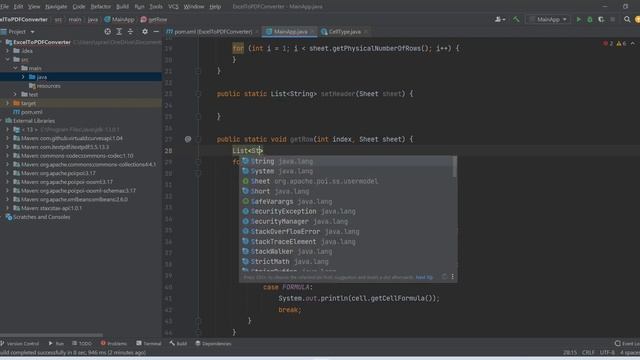Collapse the main folder
Image resolution: width=640 pixels, height=360 pixels.
coord(15,68)
